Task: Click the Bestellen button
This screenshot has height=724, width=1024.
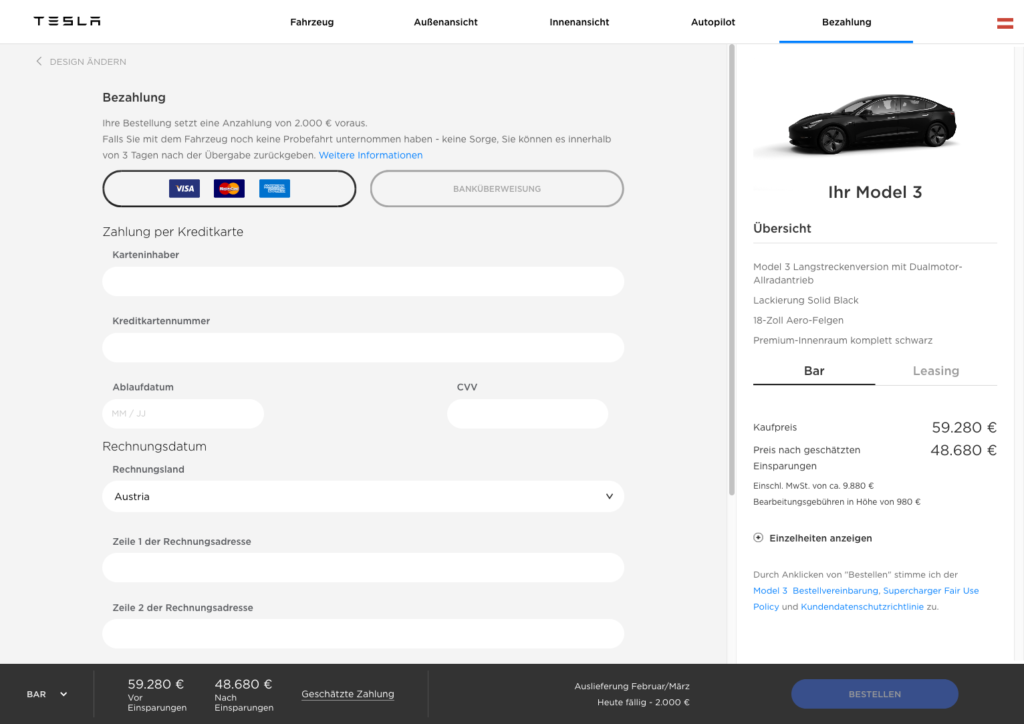Action: click(x=874, y=694)
